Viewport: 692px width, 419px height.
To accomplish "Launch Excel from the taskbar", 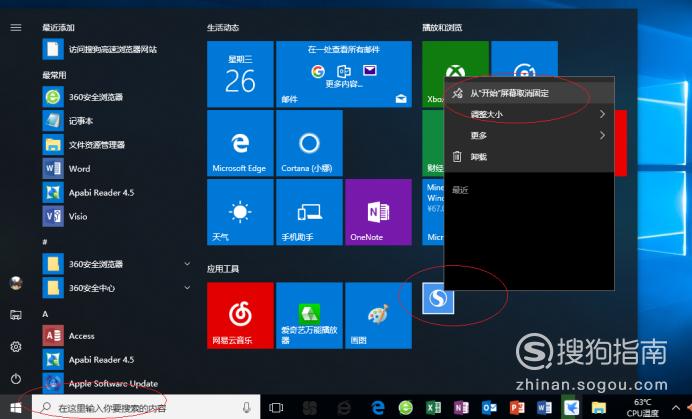I will point(433,408).
